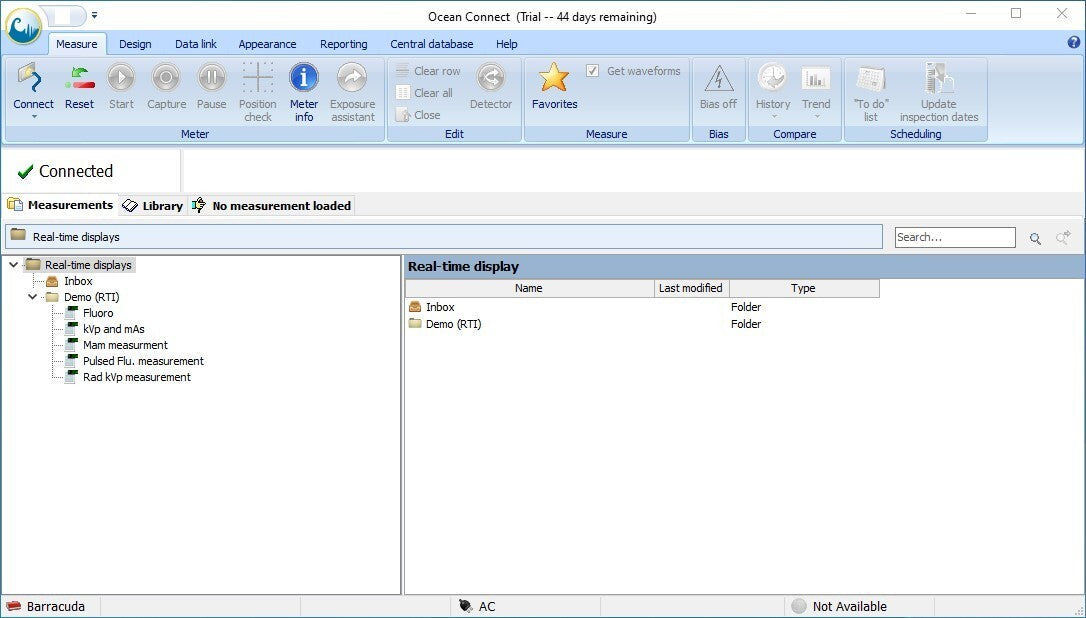Select Inbox in the tree
The width and height of the screenshot is (1086, 618).
[78, 281]
